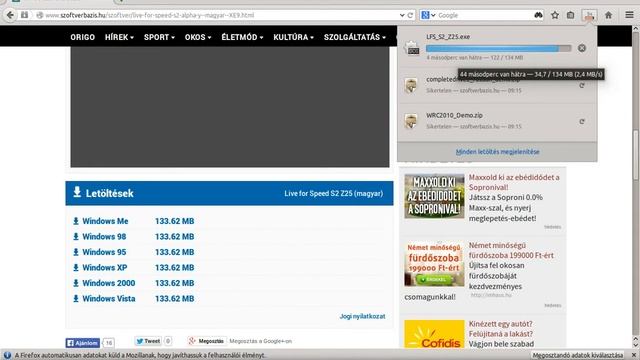Click the Facebook Ajánlom button
The height and width of the screenshot is (360, 640).
pos(82,343)
